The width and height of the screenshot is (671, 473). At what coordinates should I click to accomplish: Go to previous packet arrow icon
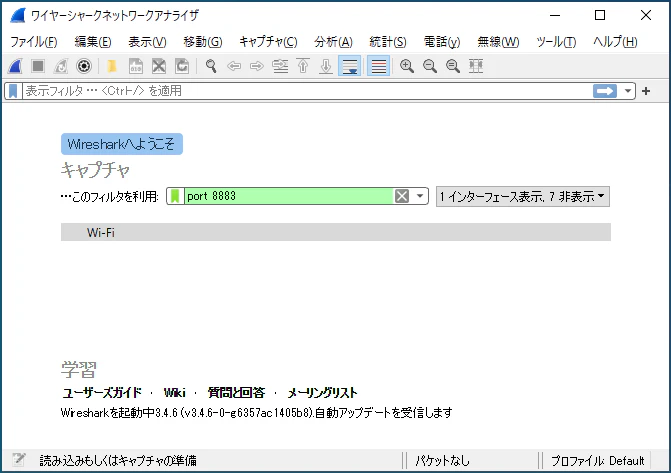point(234,66)
